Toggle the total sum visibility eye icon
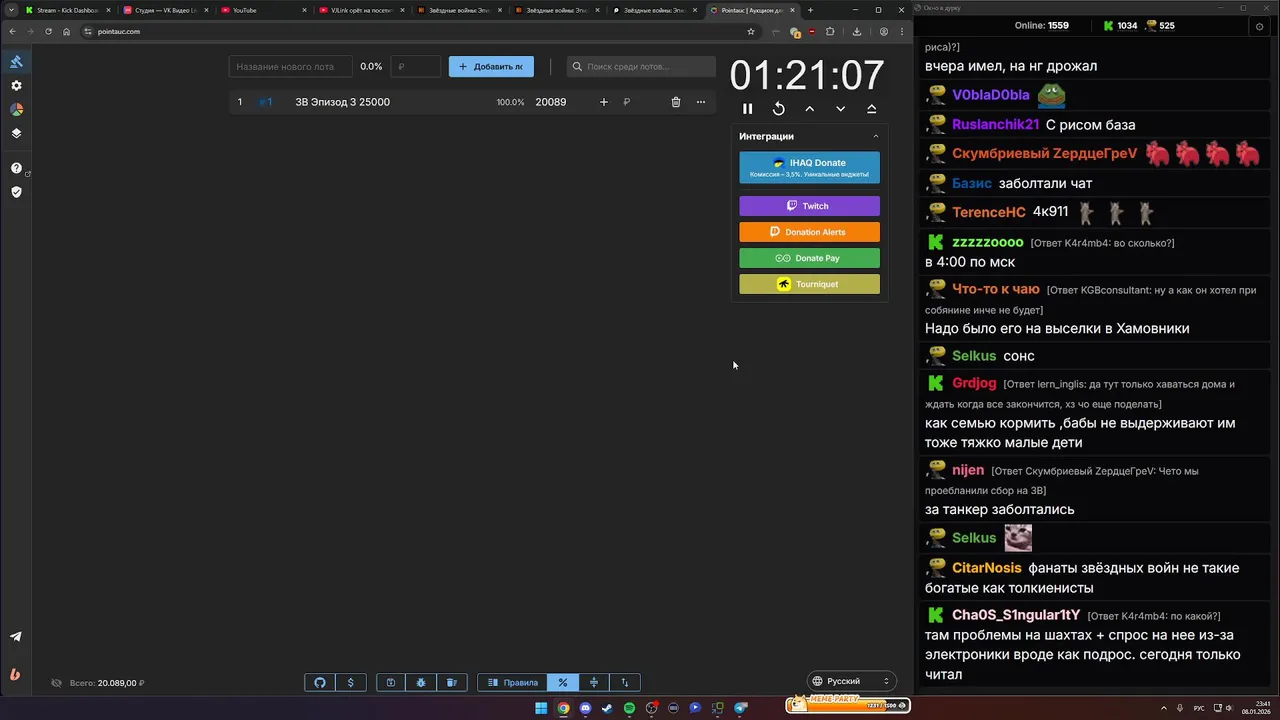The height and width of the screenshot is (720, 1280). (57, 683)
